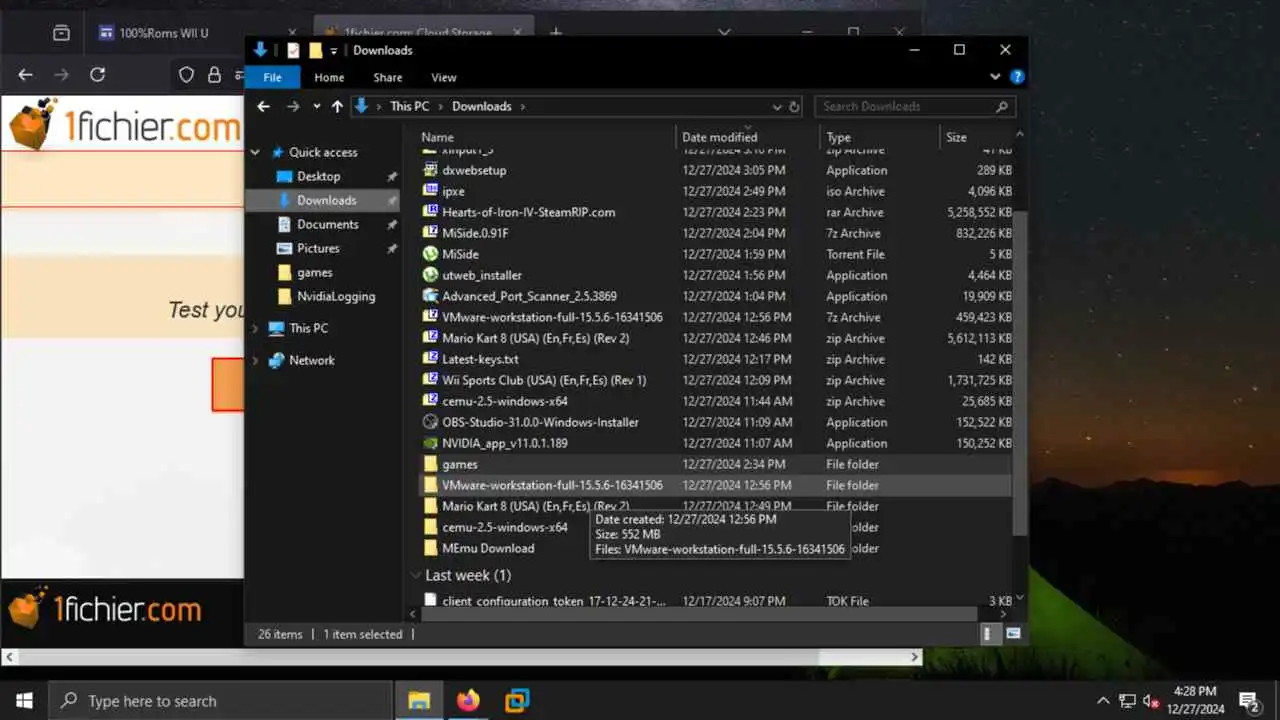The width and height of the screenshot is (1280, 720).
Task: Click the taskbar search box
Action: pos(220,701)
